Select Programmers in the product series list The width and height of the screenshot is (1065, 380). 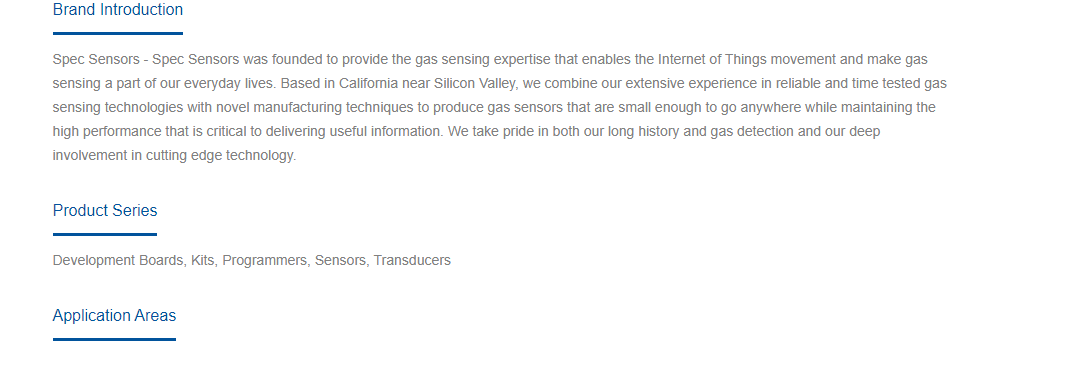(x=265, y=260)
